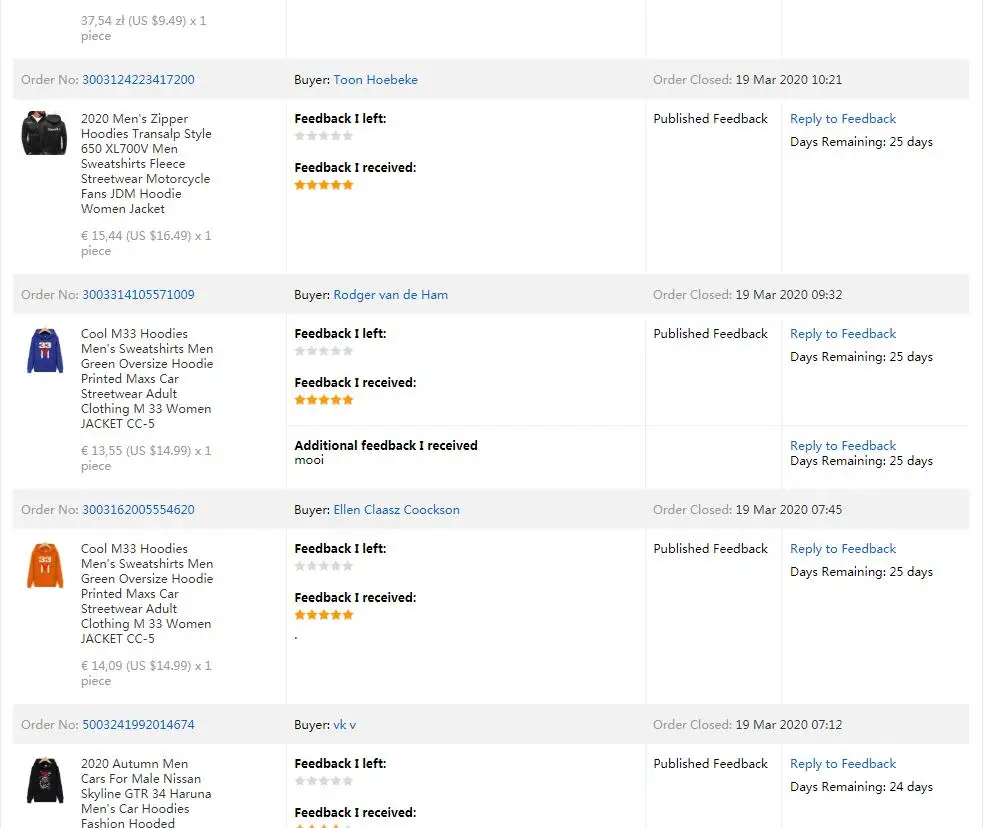Image resolution: width=983 pixels, height=828 pixels.
Task: Open order number 5003241992014674
Action: (x=138, y=725)
